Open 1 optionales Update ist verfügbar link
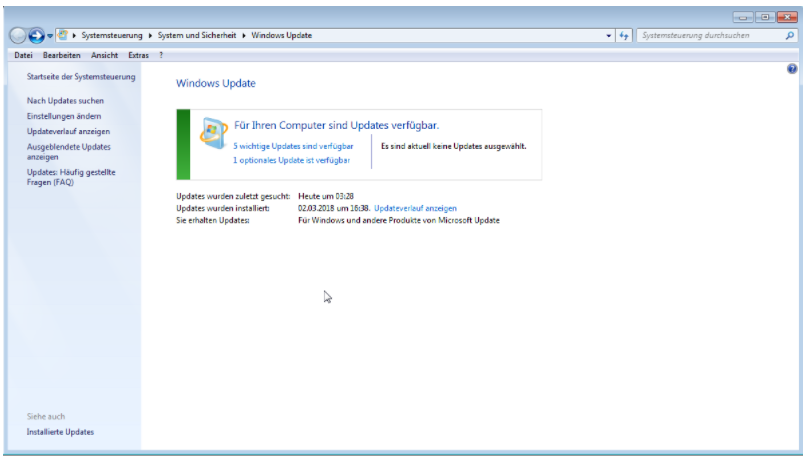Screen dimensions: 807x460 [291, 161]
